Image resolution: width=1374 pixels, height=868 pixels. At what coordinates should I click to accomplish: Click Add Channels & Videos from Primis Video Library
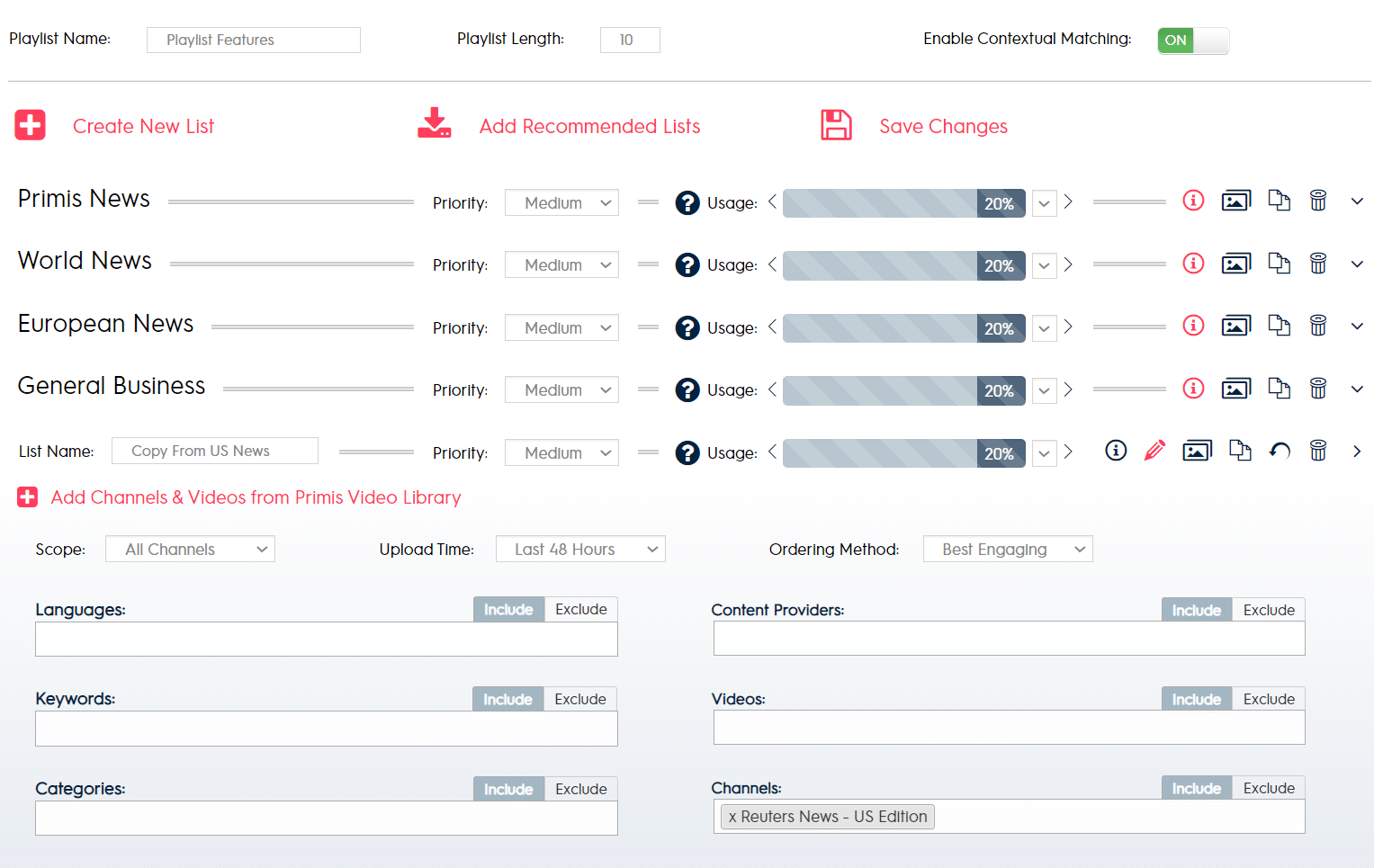[256, 497]
